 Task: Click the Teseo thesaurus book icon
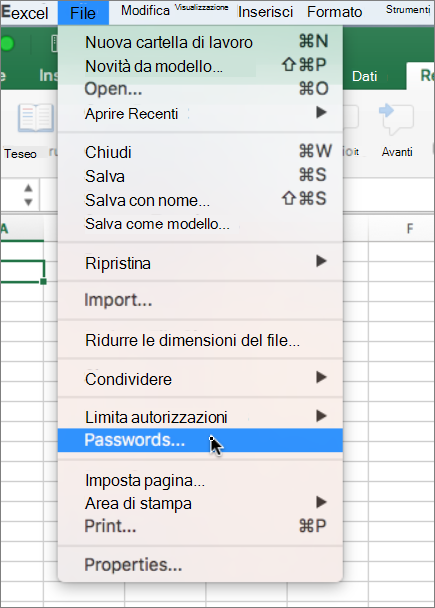(36, 118)
